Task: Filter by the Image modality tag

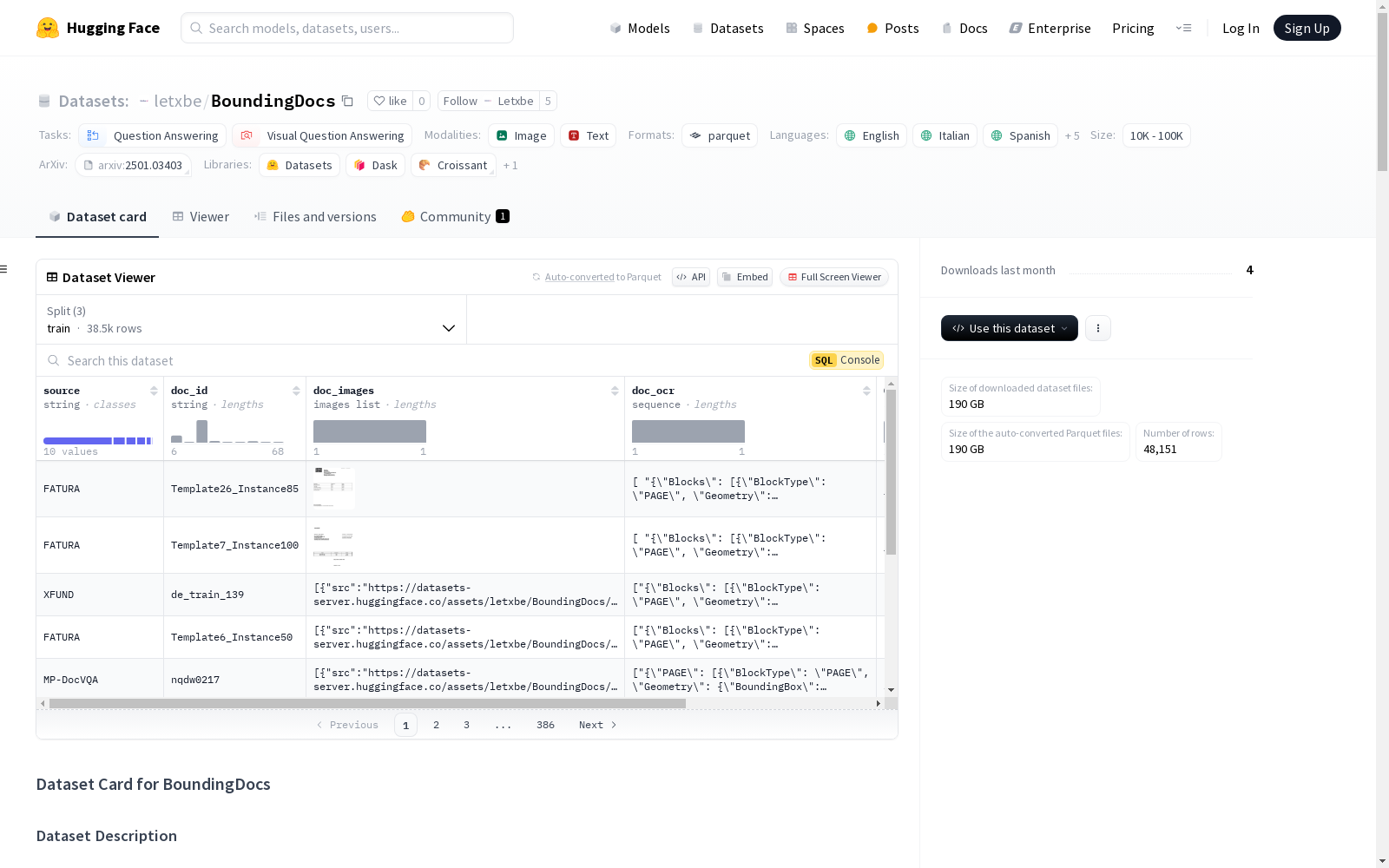Action: [522, 135]
